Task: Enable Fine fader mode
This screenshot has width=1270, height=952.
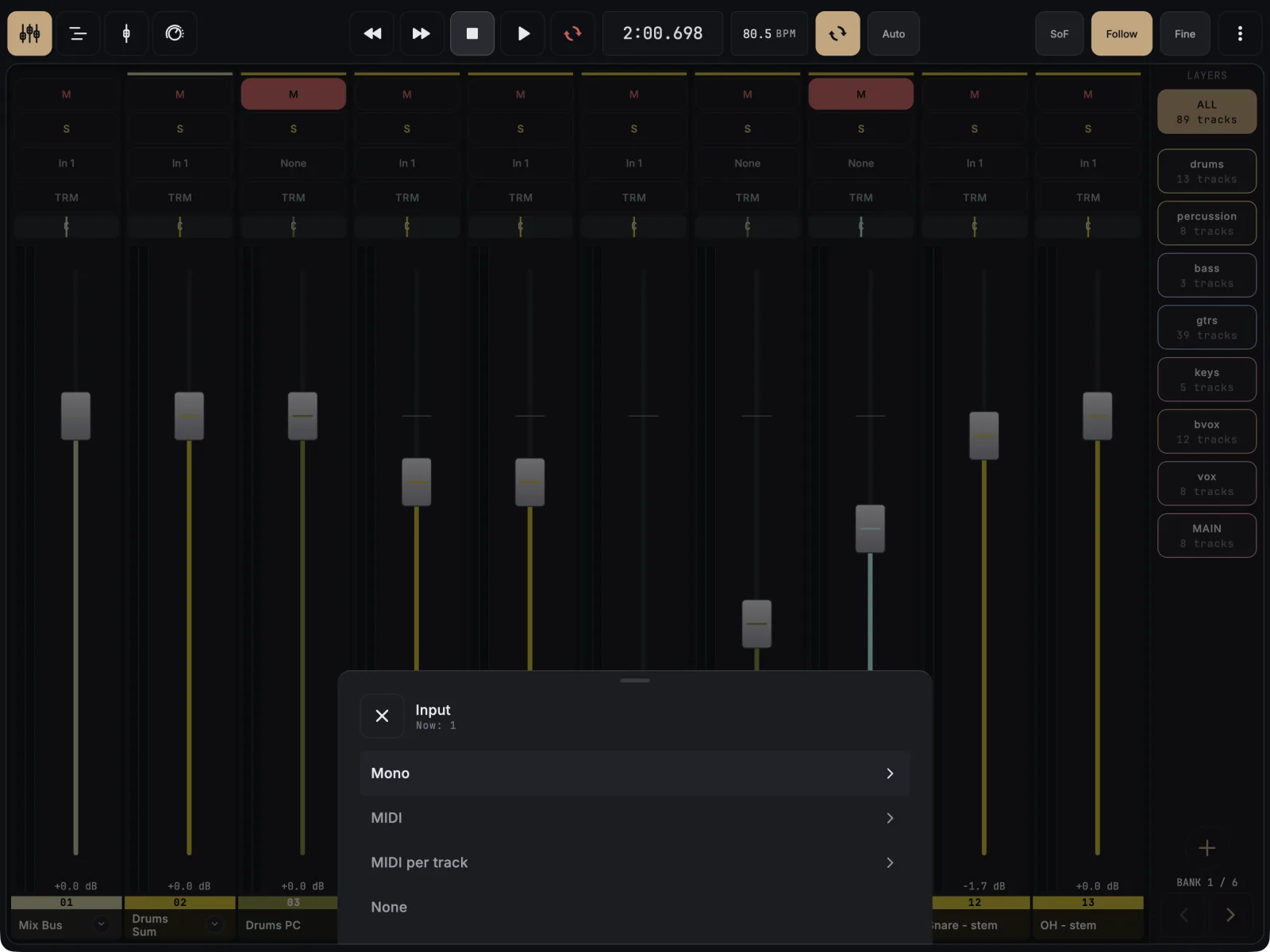Action: (1185, 33)
